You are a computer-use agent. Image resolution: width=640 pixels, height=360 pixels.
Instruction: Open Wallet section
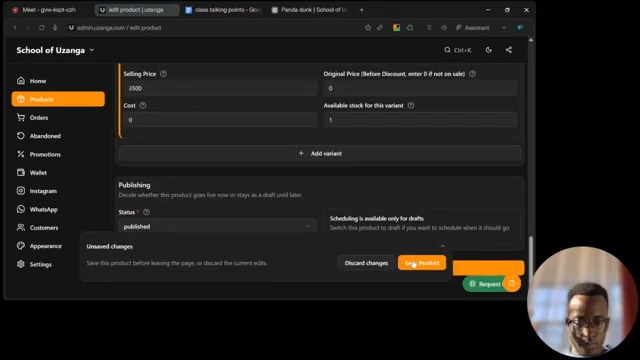pyautogui.click(x=58, y=173)
